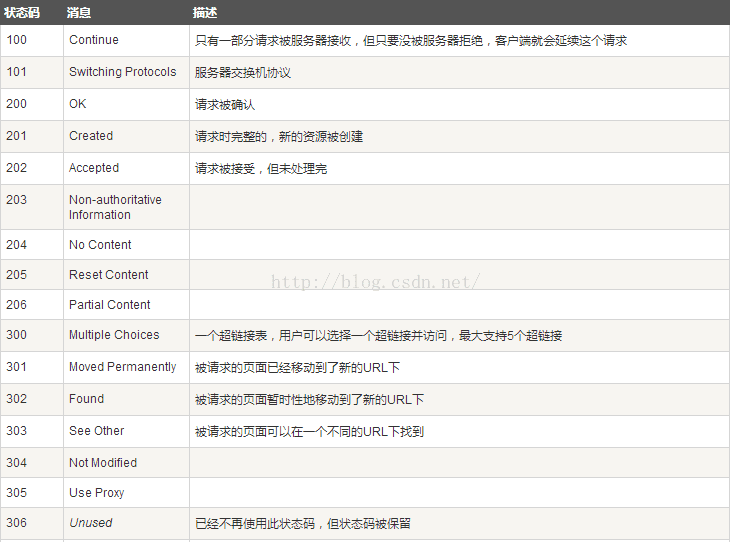Select 'Moved Permanently' message text
The image size is (732, 542).
pyautogui.click(x=123, y=367)
